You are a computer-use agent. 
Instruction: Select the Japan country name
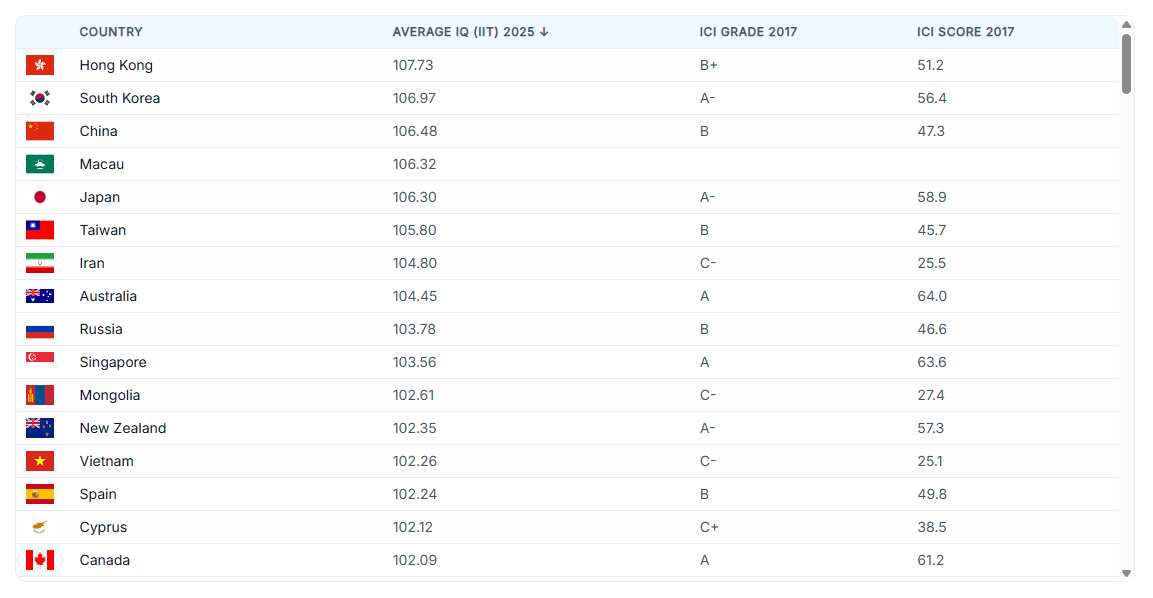100,197
